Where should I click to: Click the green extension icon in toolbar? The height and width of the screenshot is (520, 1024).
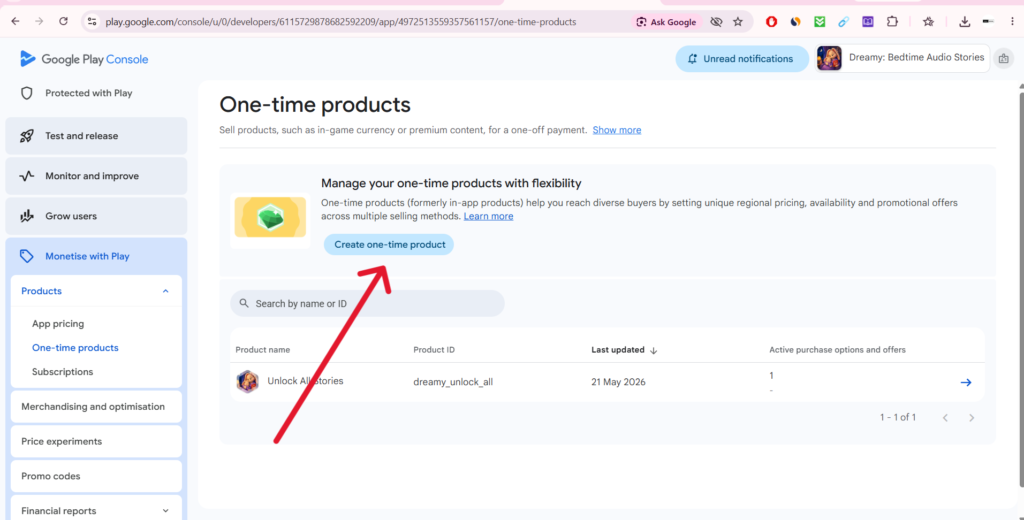[820, 22]
